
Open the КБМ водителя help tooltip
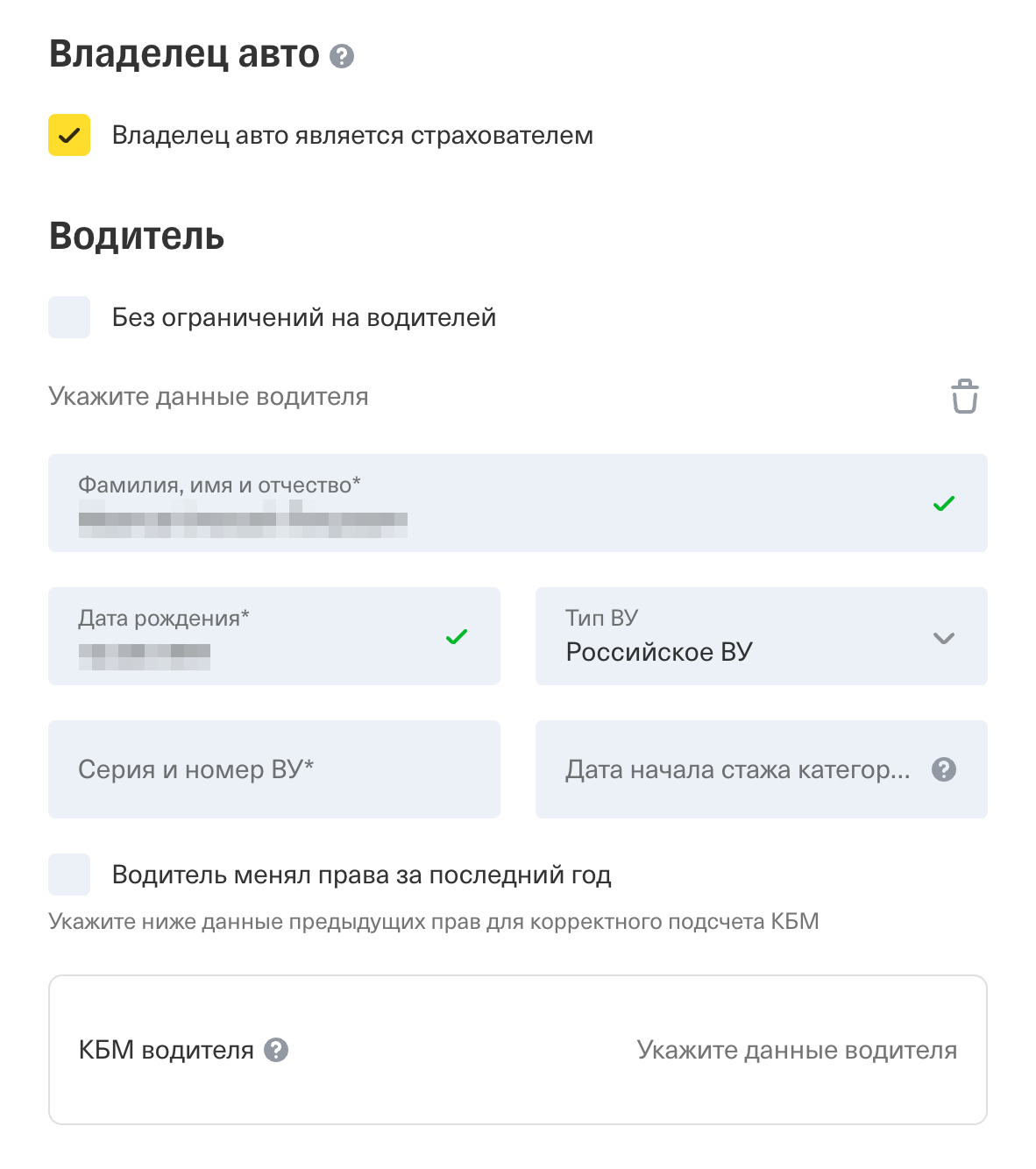coord(276,1050)
